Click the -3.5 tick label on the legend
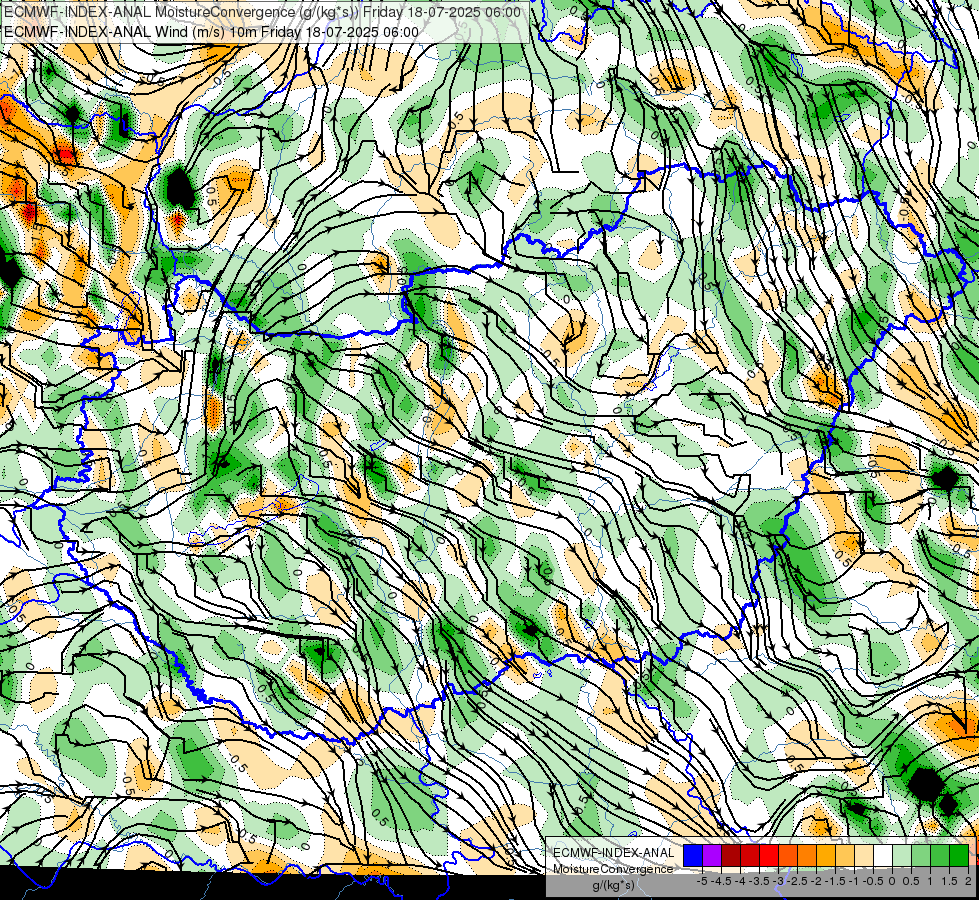 [x=759, y=881]
